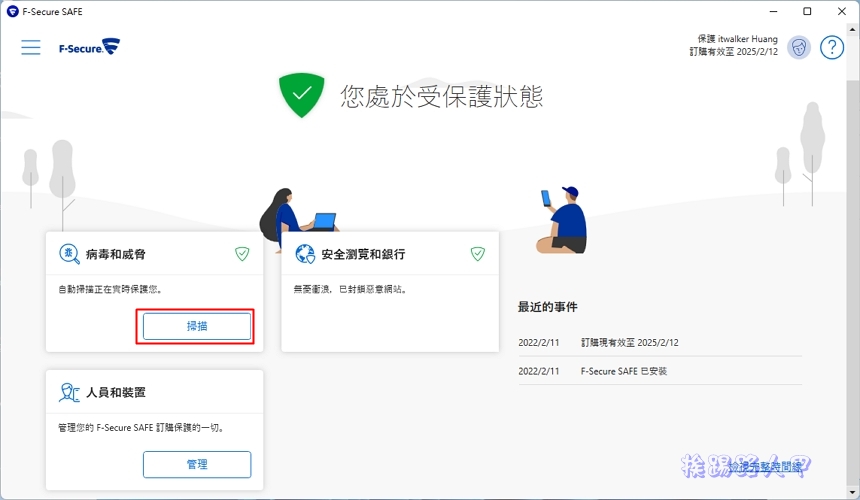Image resolution: width=860 pixels, height=500 pixels.
Task: Click the green shield on 安全瀏覽和銀行 card
Action: tap(478, 254)
